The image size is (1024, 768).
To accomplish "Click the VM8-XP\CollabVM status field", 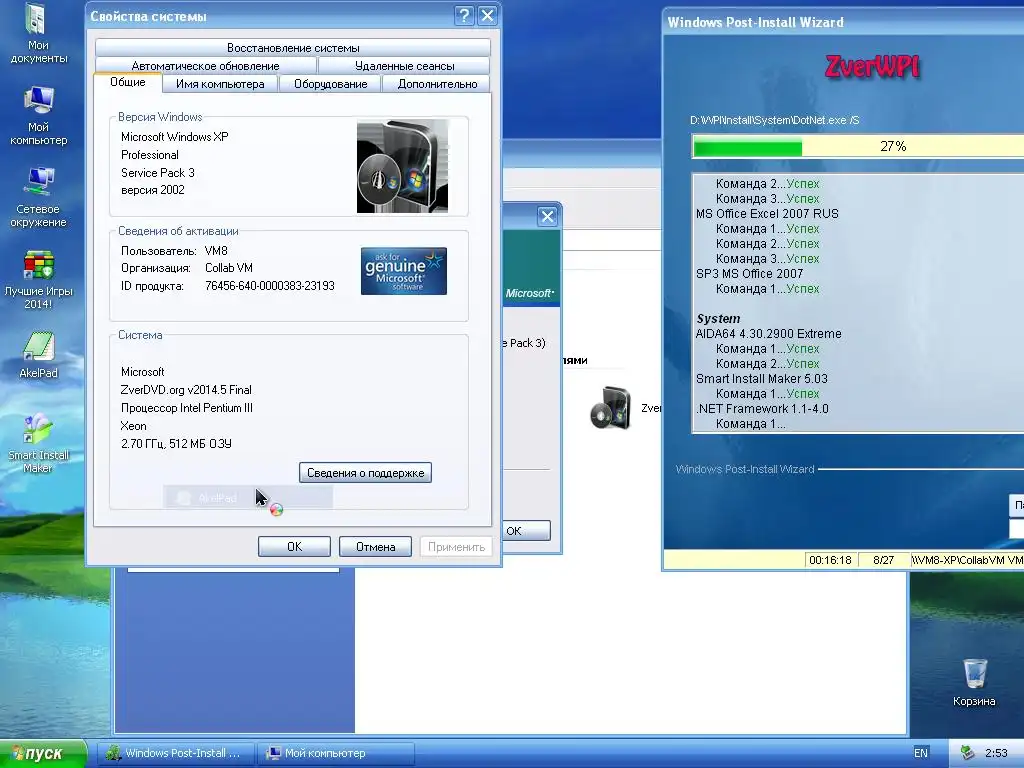I will coord(968,560).
